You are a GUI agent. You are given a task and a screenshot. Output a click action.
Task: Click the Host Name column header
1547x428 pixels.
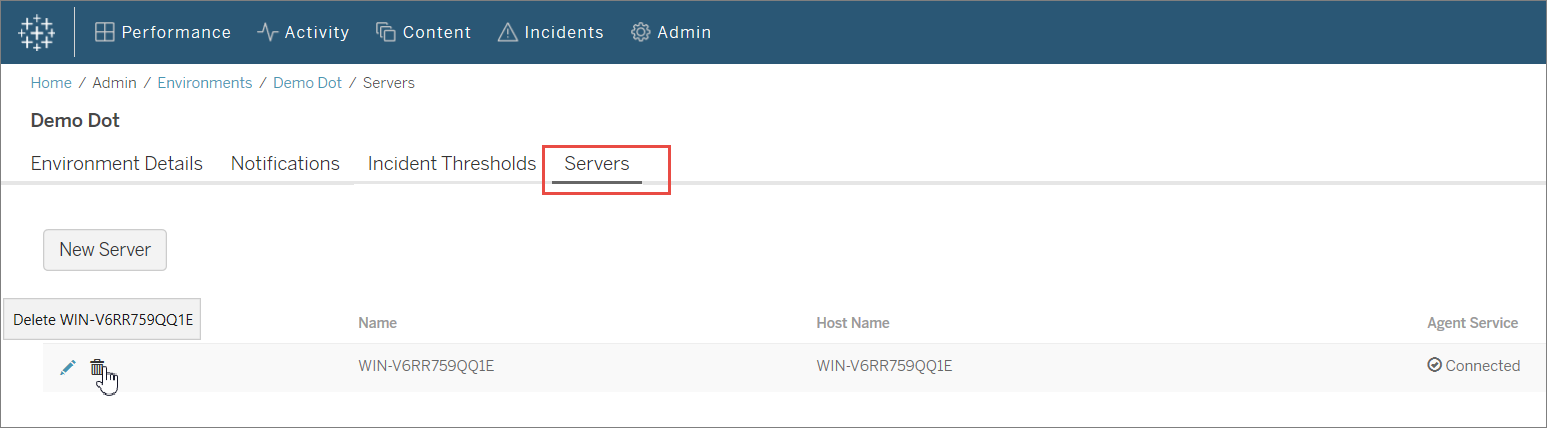[853, 323]
